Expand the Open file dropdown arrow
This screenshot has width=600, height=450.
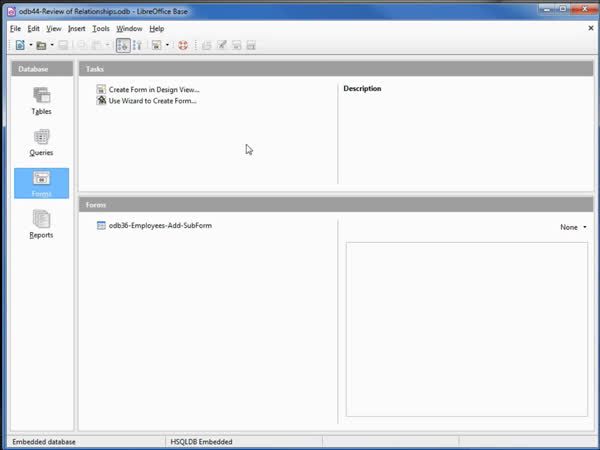pos(52,45)
